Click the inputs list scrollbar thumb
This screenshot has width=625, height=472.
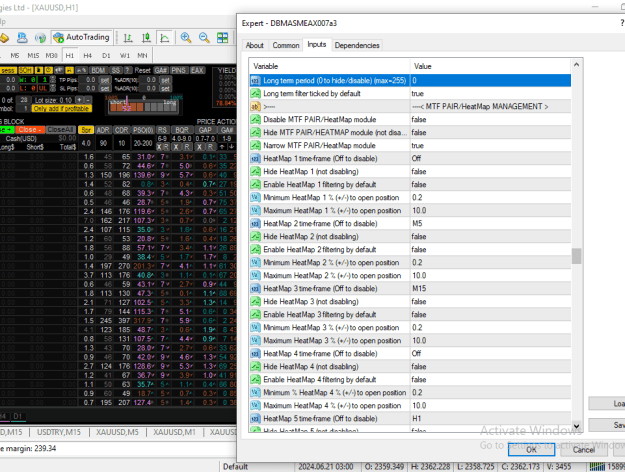[576, 256]
